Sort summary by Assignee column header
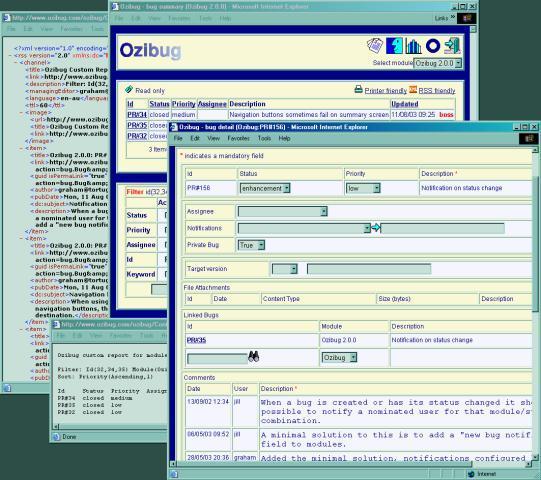541x480 pixels. [x=212, y=104]
